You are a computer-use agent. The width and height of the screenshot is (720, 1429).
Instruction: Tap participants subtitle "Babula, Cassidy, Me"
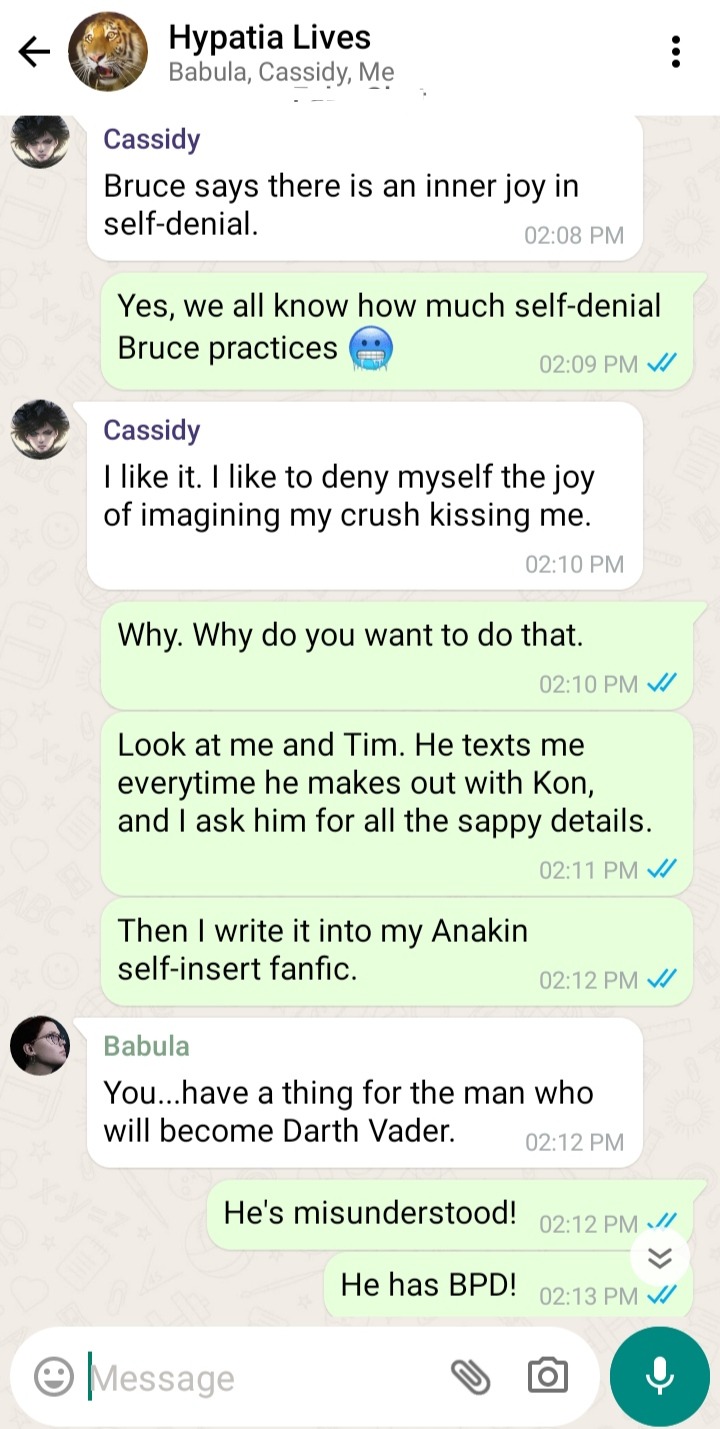(x=281, y=72)
